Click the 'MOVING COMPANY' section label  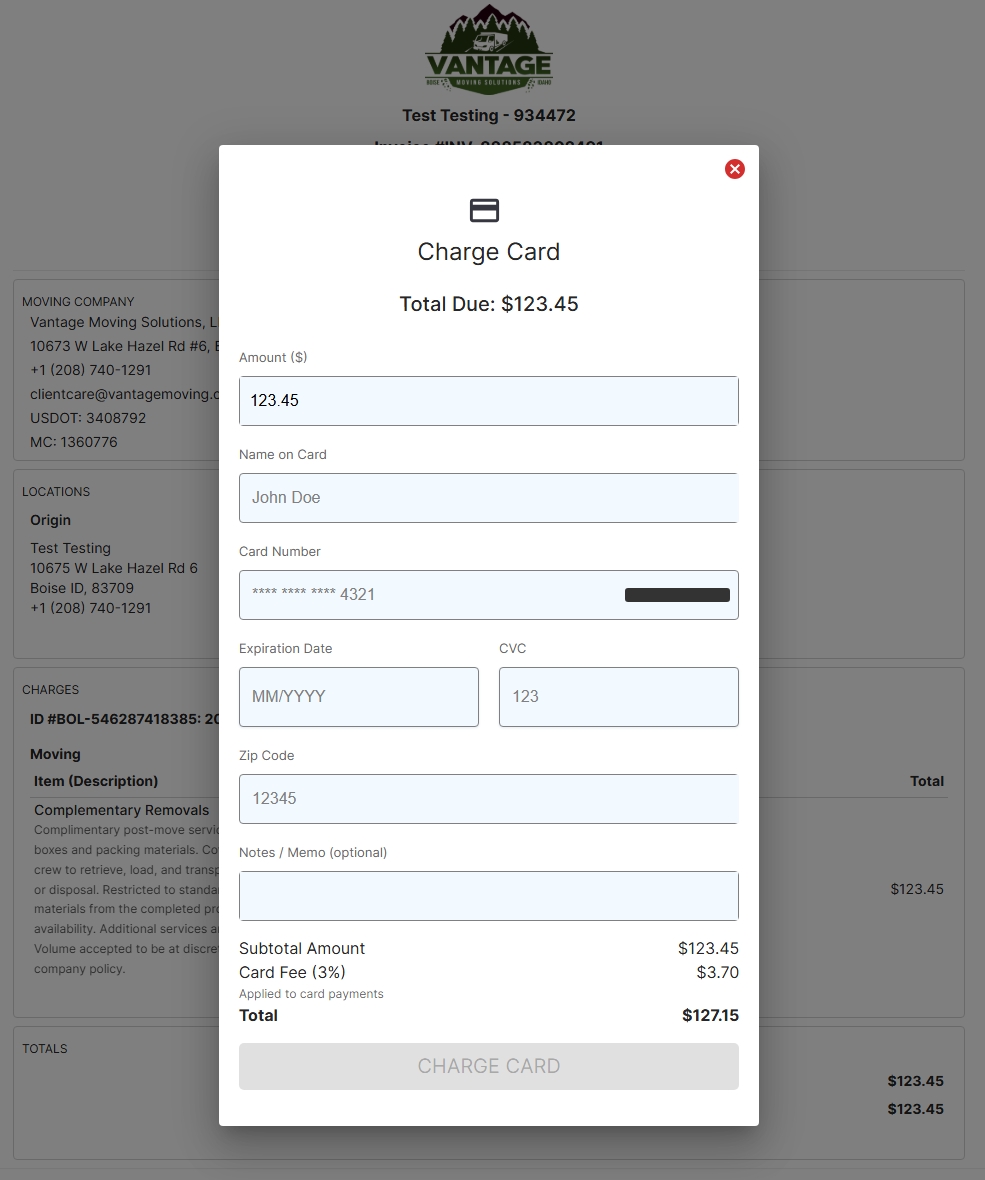78,301
